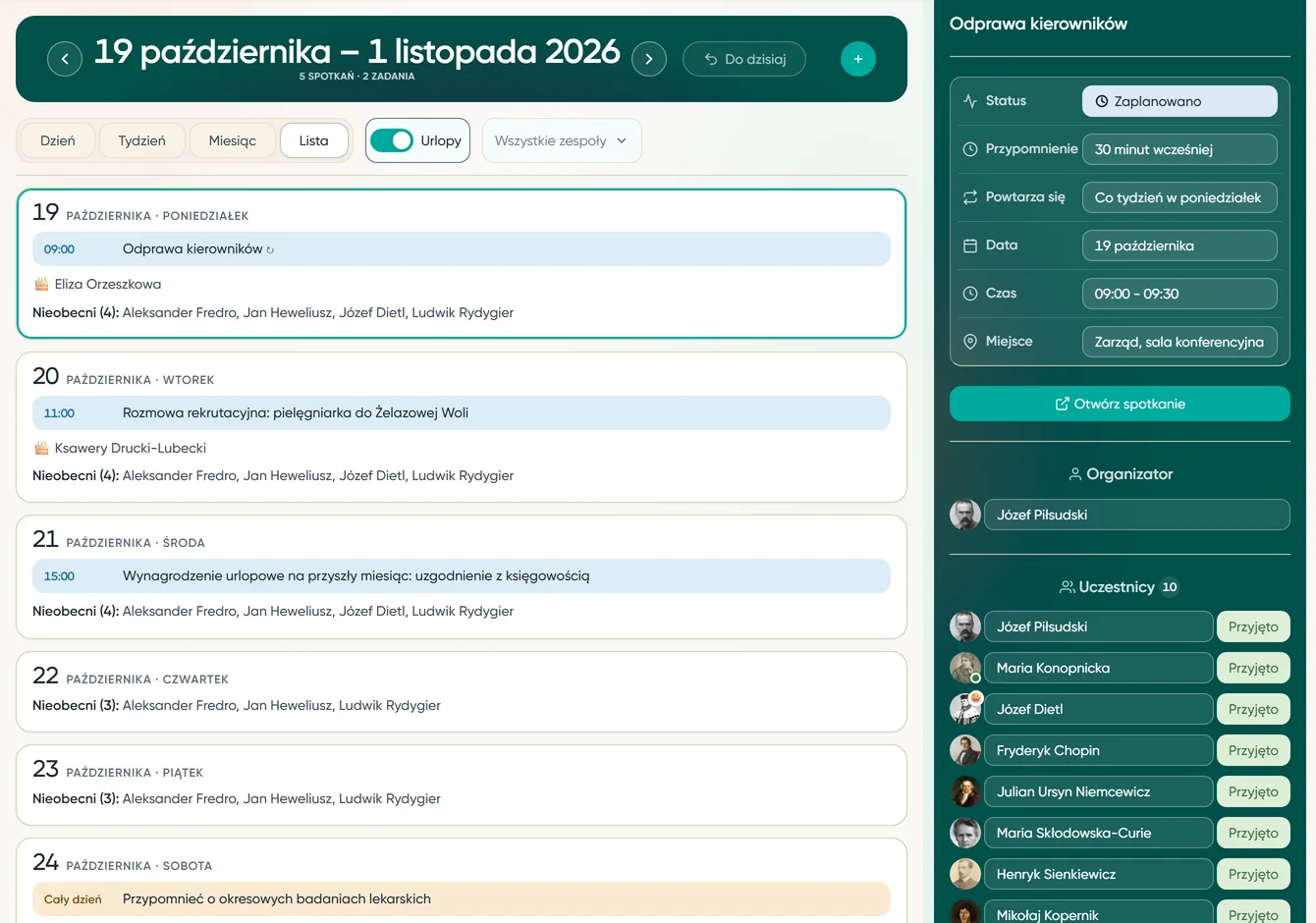Viewport: 1316px width, 923px height.
Task: Select the Lista view tab
Action: [314, 140]
